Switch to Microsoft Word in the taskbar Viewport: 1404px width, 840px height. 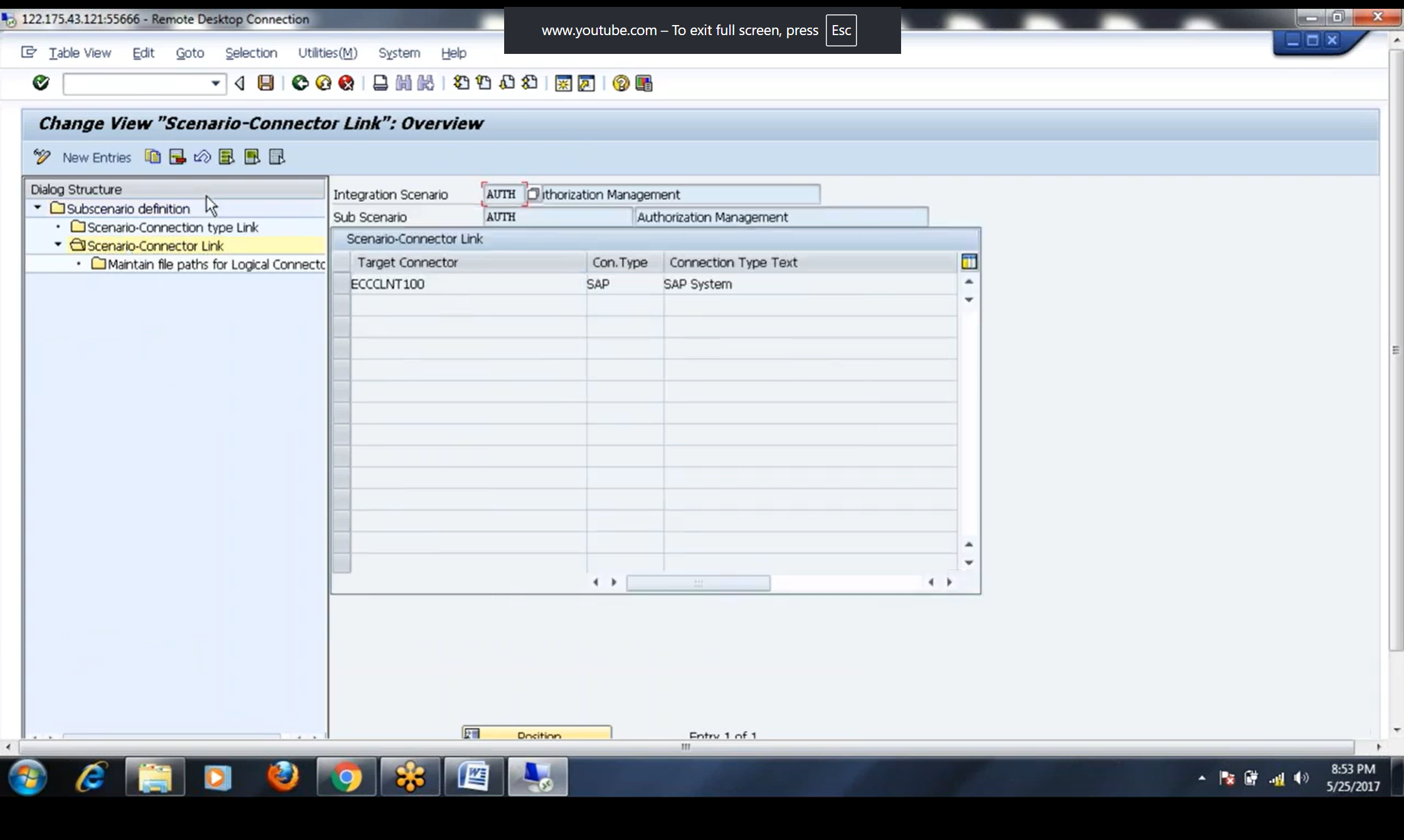tap(474, 777)
